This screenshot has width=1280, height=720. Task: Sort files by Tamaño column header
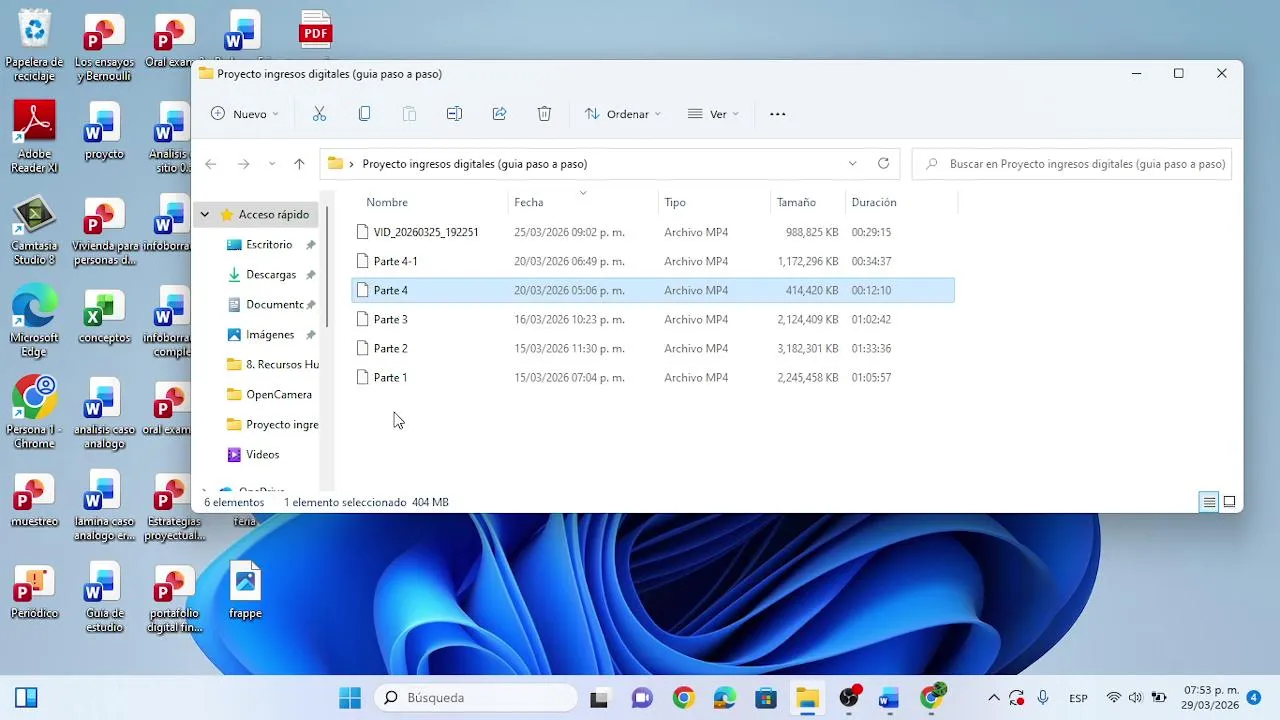(x=796, y=202)
